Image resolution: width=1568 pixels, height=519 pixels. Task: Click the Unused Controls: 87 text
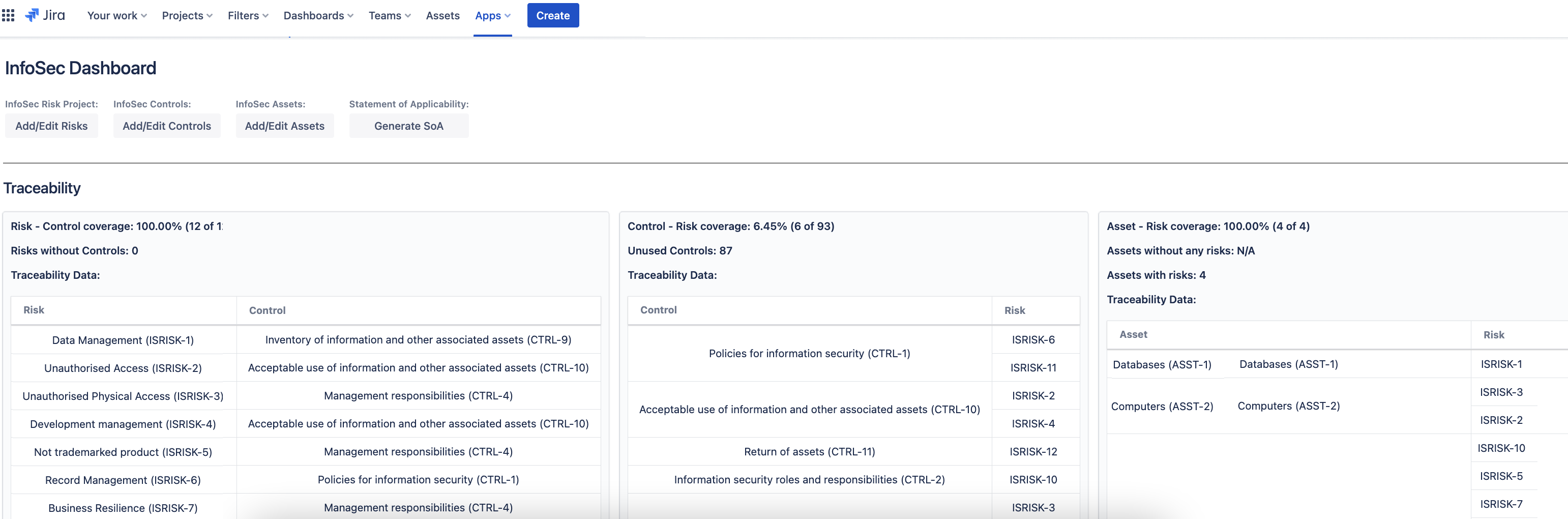click(680, 250)
